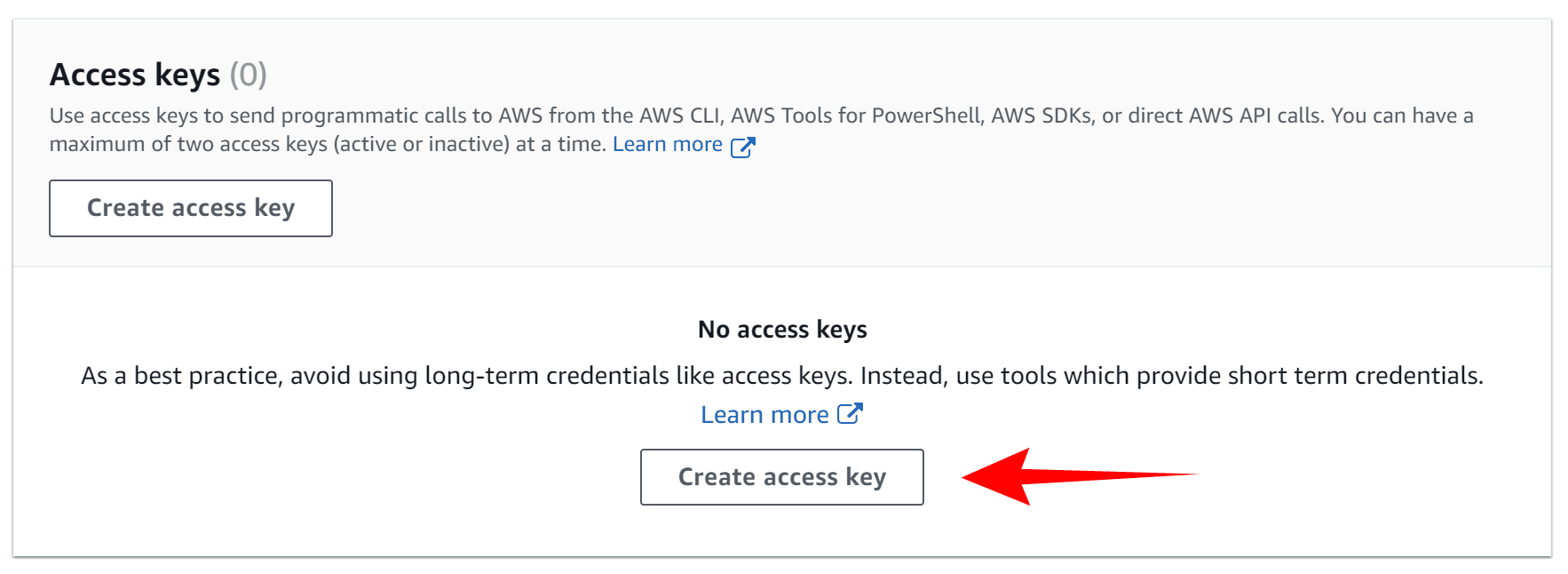
Task: Click the external-link icon under best practice message
Action: 850,414
